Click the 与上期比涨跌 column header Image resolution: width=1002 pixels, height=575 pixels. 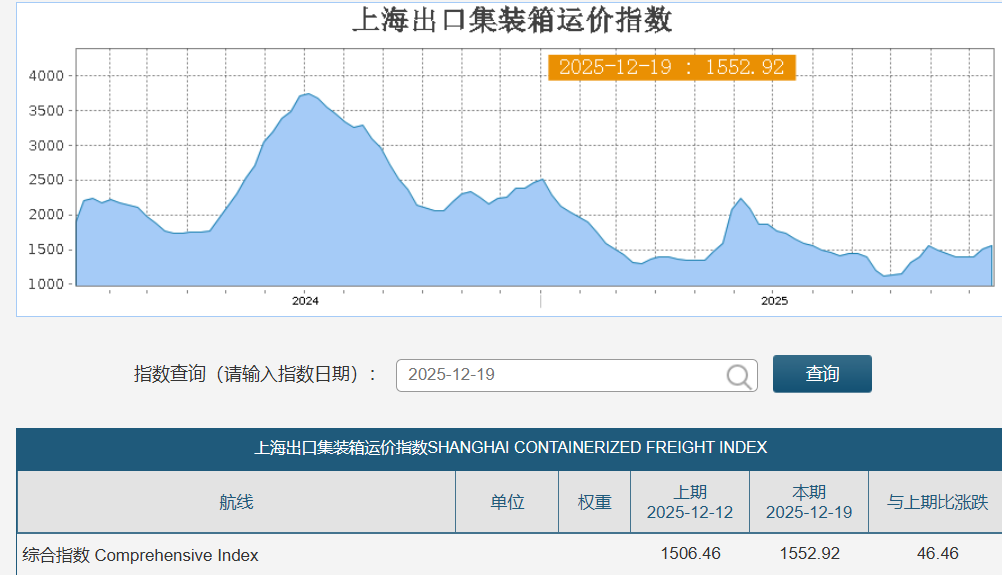click(937, 502)
